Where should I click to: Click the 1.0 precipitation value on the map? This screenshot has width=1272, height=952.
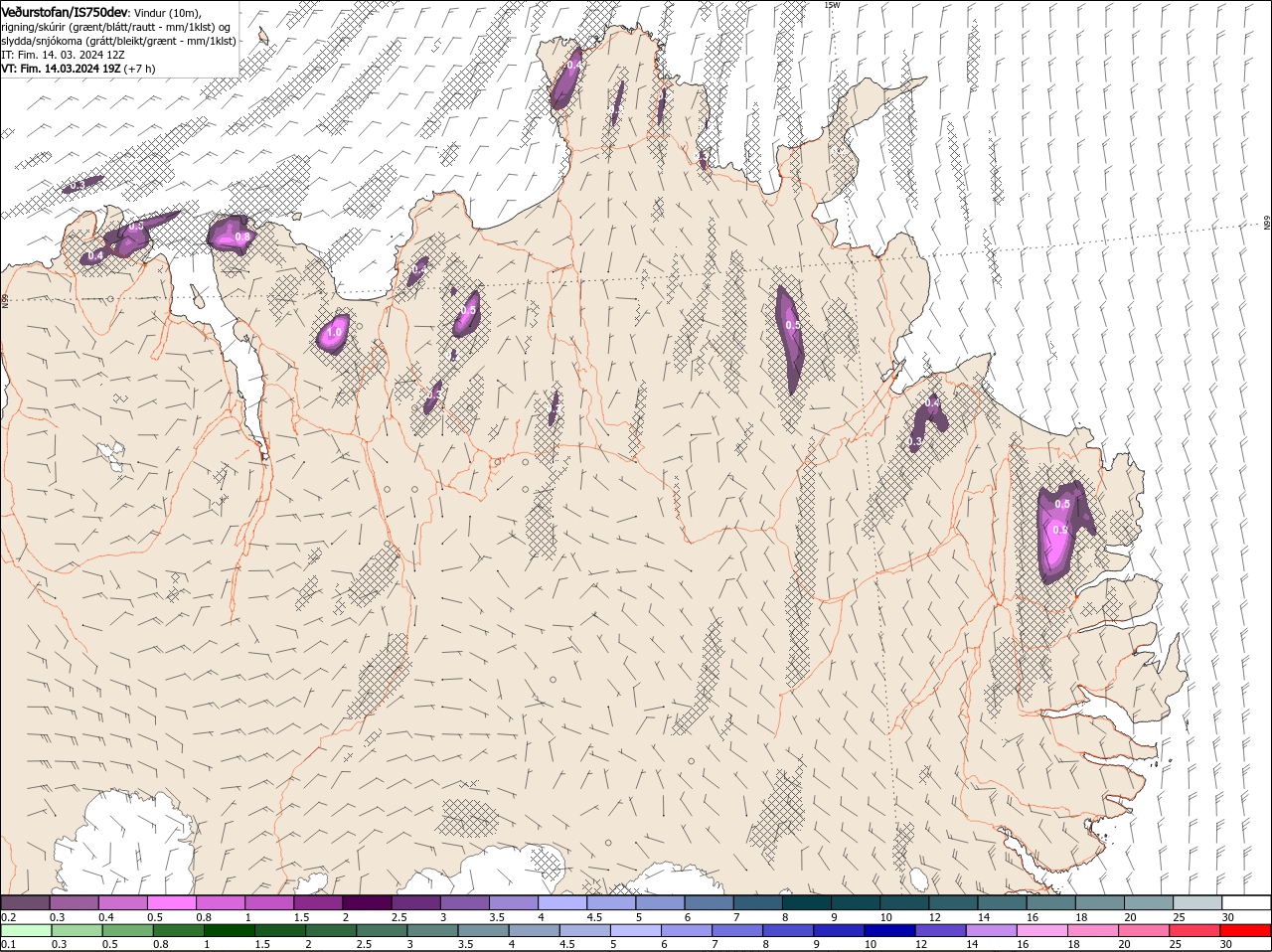click(335, 332)
